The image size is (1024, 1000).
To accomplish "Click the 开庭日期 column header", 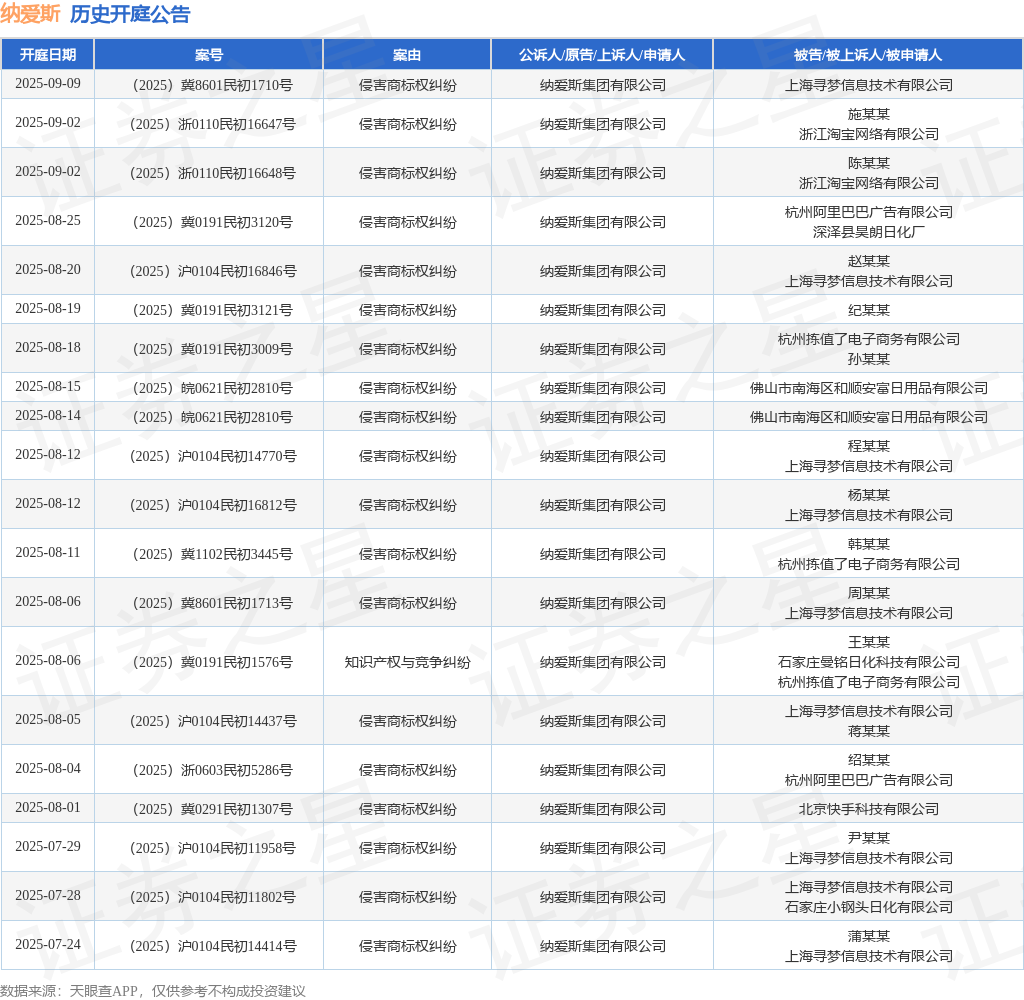I will point(48,55).
